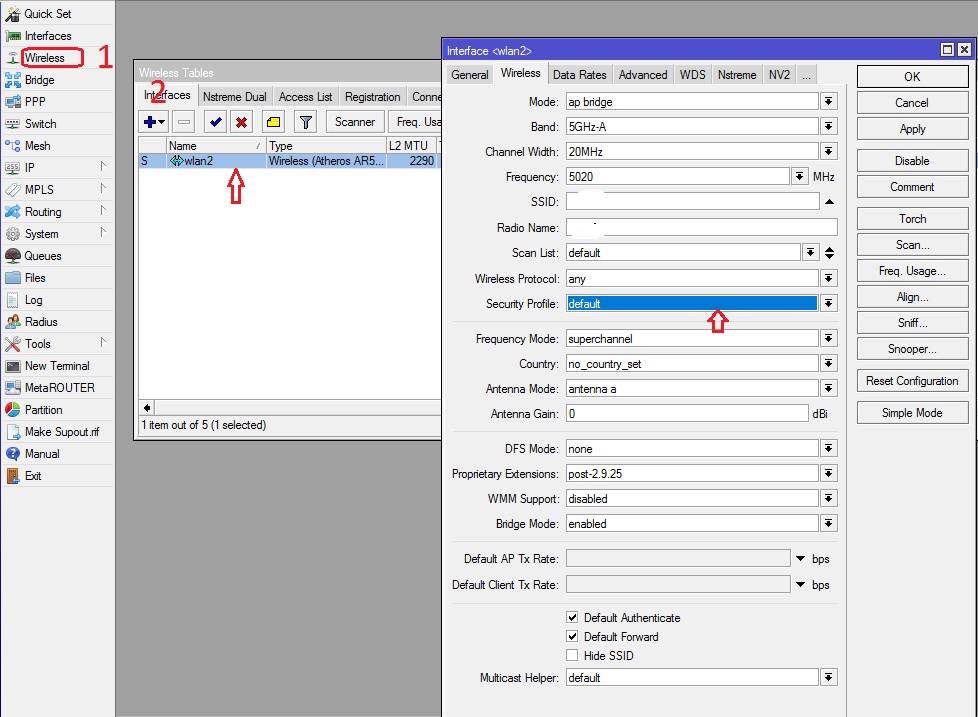The height and width of the screenshot is (717, 978).
Task: Open Quick Set from sidebar
Action: tap(48, 14)
